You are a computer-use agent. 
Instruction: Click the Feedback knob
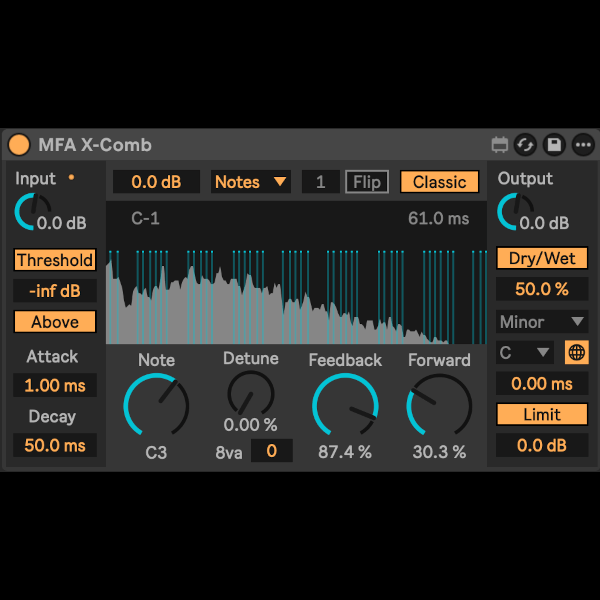point(345,407)
